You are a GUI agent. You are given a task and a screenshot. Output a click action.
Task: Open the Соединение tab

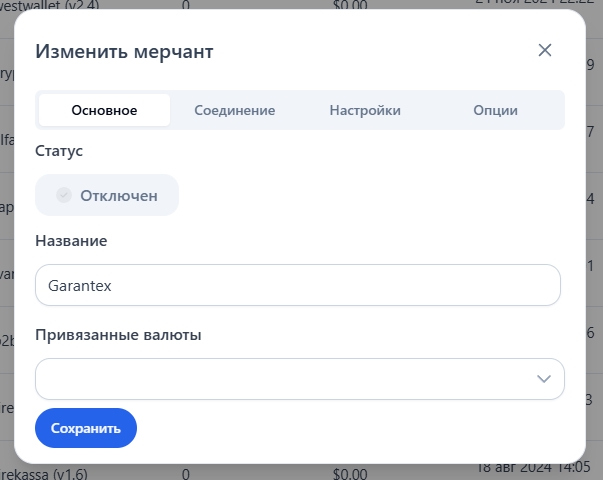(x=235, y=110)
